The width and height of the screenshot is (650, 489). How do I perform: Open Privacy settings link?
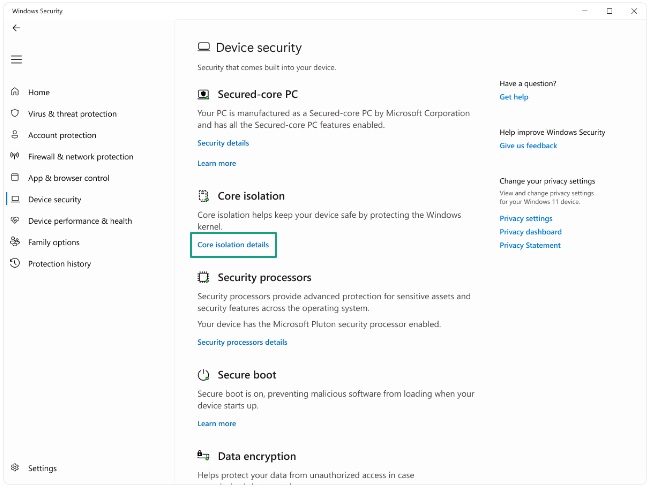(526, 218)
